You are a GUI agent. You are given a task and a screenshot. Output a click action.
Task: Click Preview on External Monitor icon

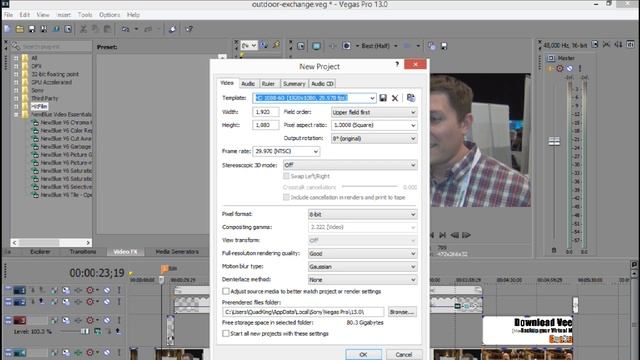click(x=316, y=46)
